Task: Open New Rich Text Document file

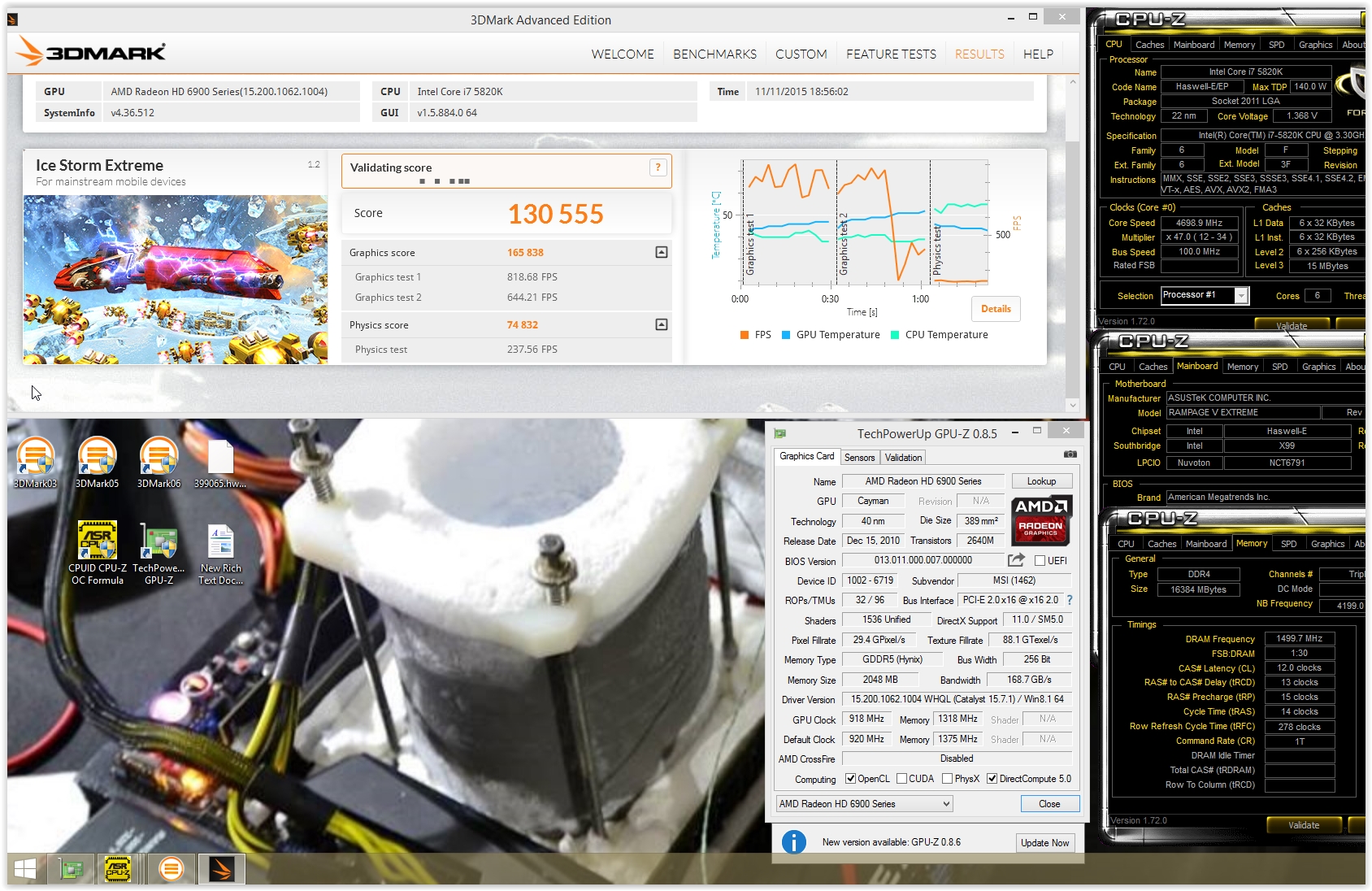Action: click(220, 553)
